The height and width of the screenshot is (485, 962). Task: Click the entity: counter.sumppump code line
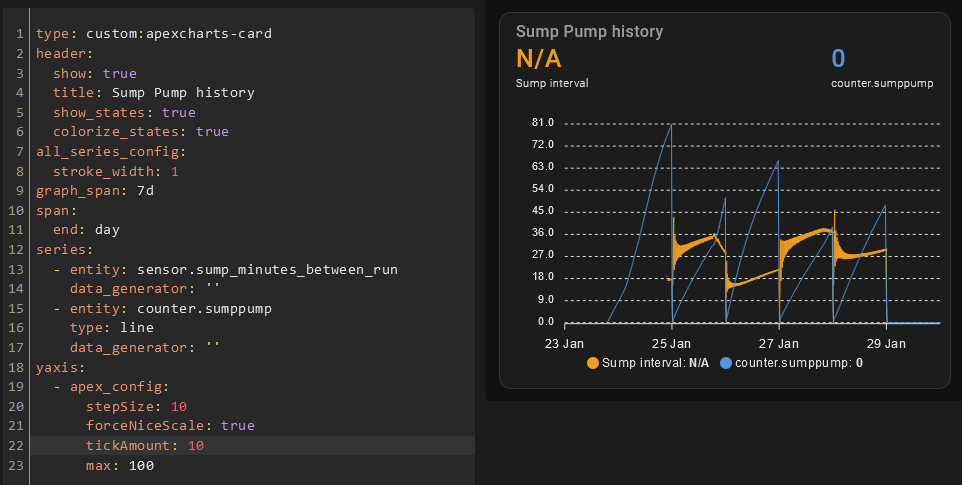(x=170, y=308)
